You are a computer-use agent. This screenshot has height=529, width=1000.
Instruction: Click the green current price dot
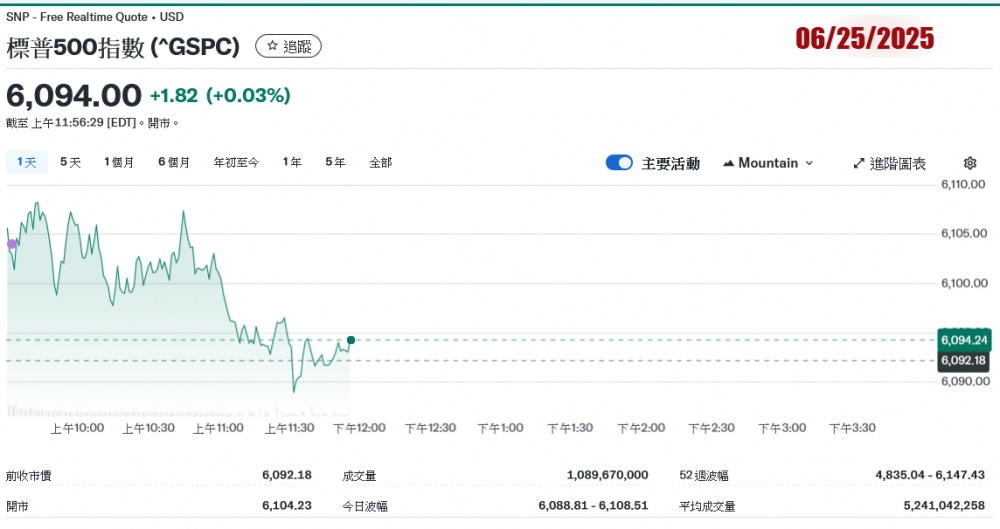coord(350,340)
